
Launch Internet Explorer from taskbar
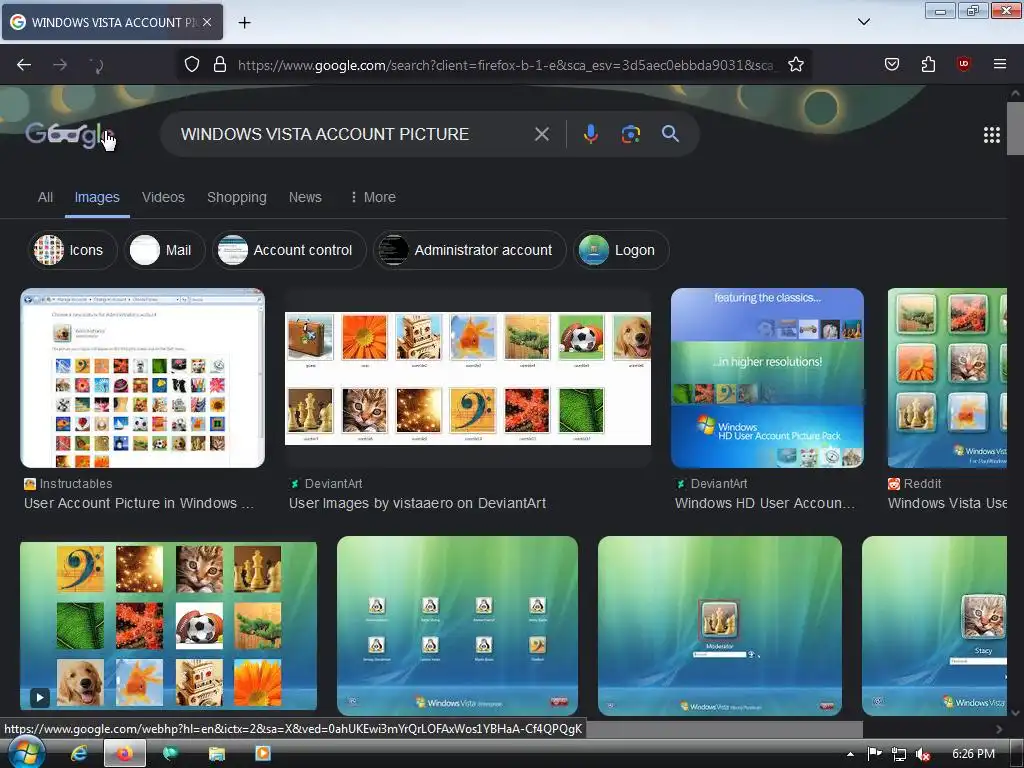[x=79, y=754]
